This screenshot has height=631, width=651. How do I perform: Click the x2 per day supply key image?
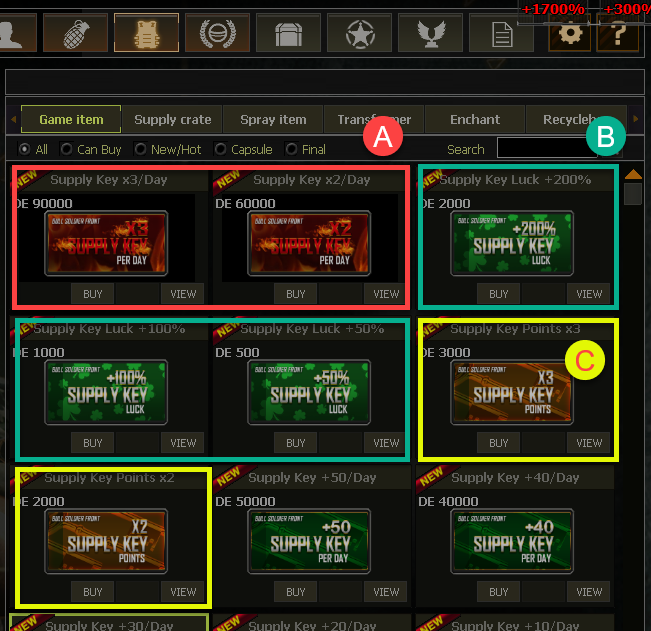[309, 243]
